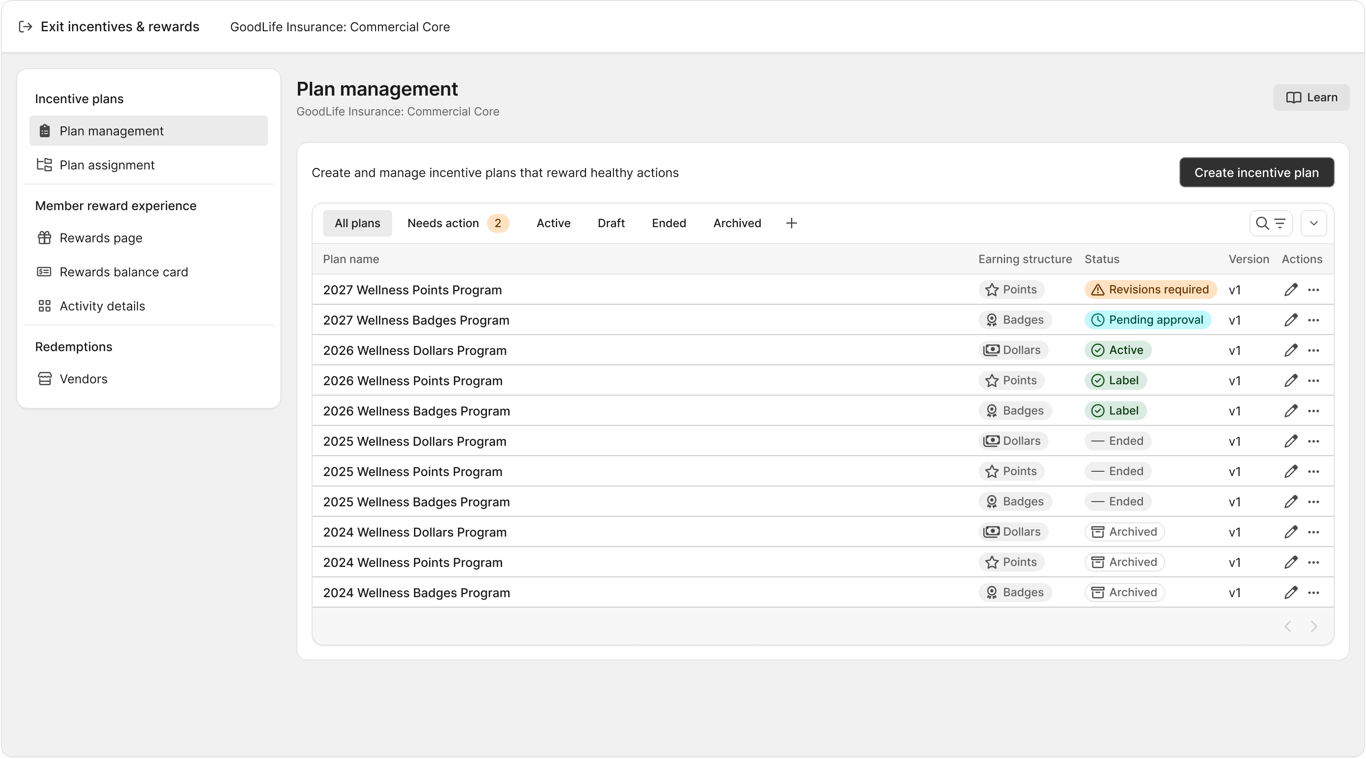1366x759 pixels.
Task: Click Badges chip in 2027 Wellness Badges row
Action: coord(1015,320)
